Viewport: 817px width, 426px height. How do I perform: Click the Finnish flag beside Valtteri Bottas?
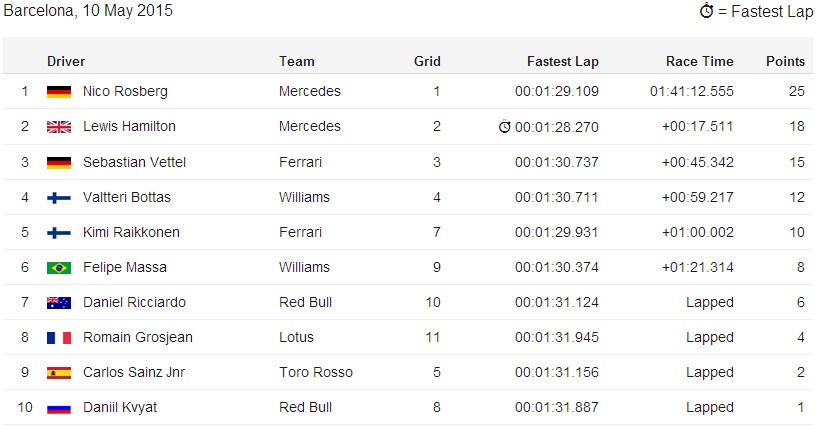(x=58, y=198)
